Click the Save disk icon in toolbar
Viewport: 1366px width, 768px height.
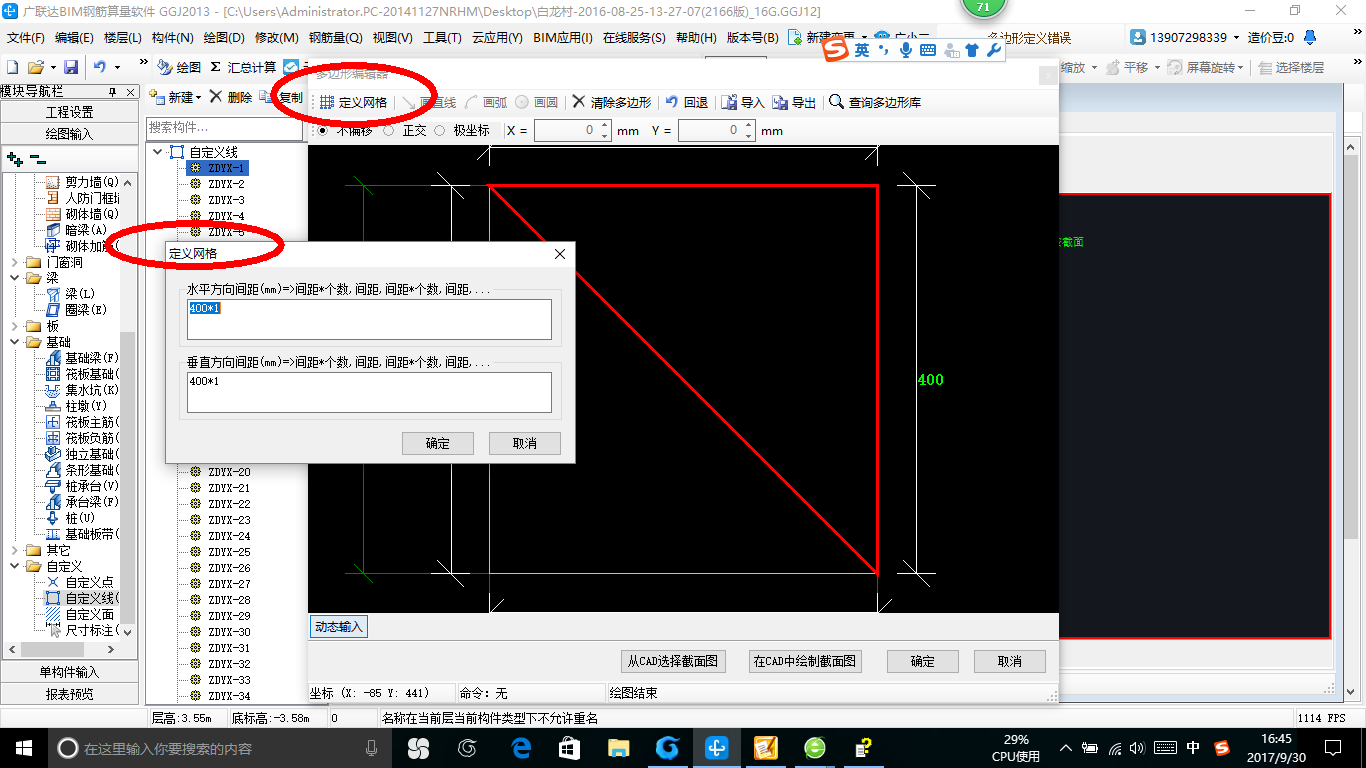click(x=71, y=67)
